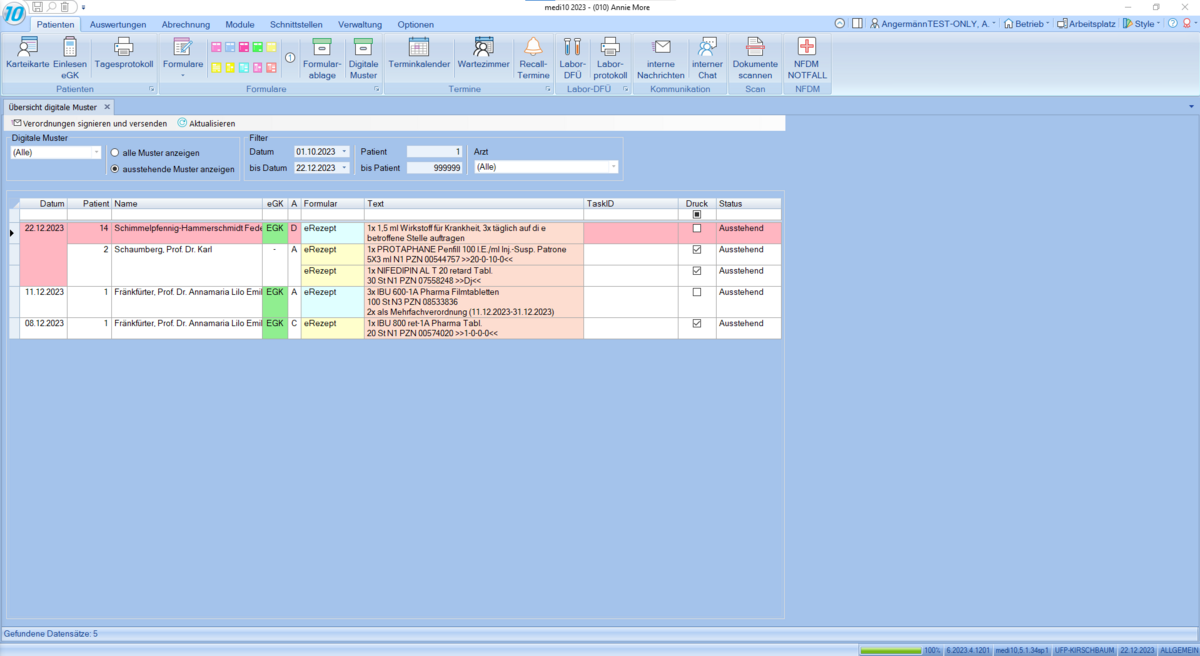Sort by the Datum column header
The width and height of the screenshot is (1200, 656).
coord(43,203)
